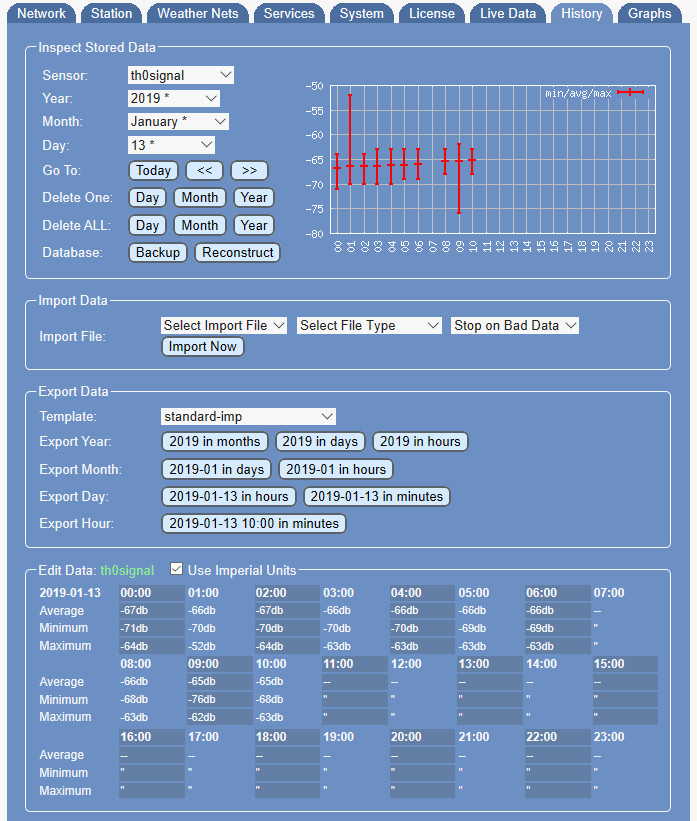Click the 08:00 Maximum field -63db
Viewport: 697px width, 821px height.
pyautogui.click(x=152, y=717)
